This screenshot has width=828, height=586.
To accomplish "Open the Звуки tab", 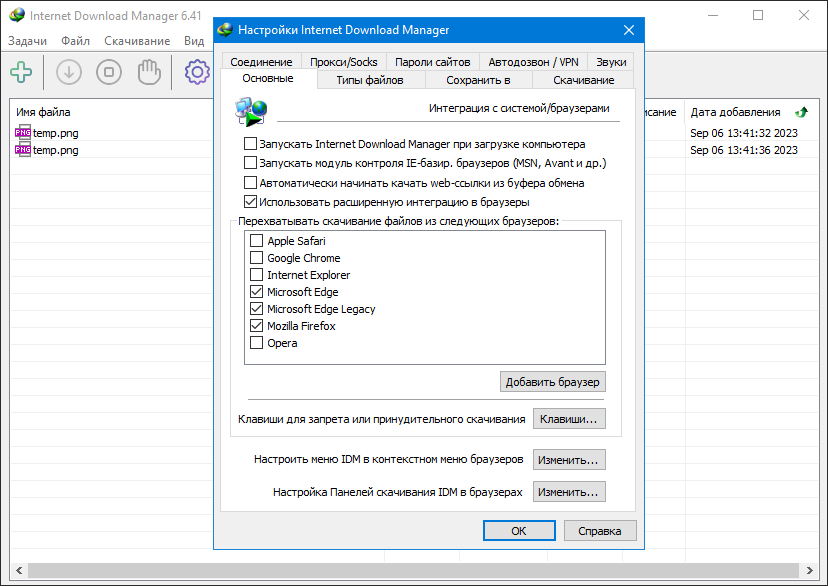I will tap(611, 62).
